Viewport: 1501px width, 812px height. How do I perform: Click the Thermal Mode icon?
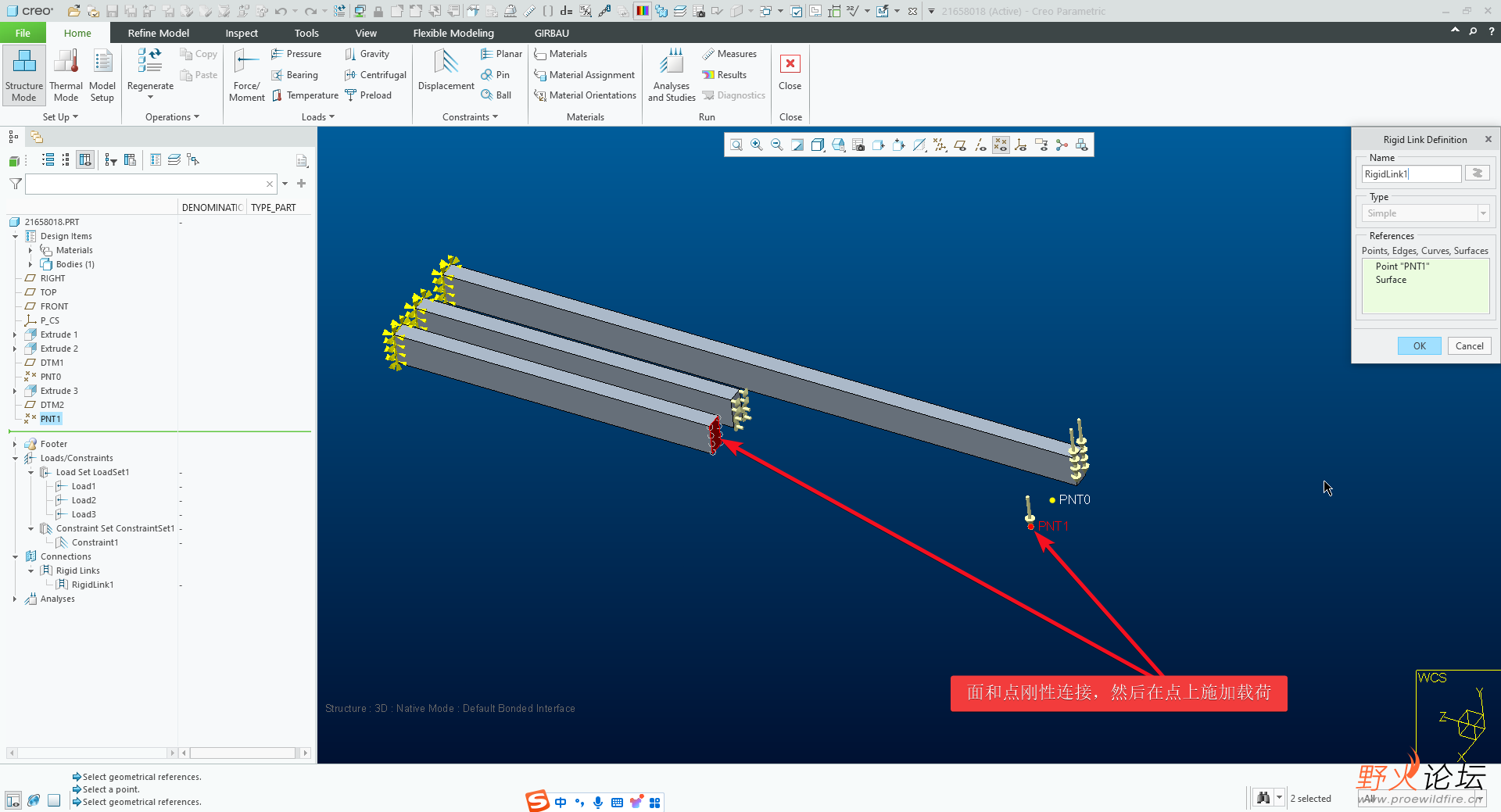[66, 76]
